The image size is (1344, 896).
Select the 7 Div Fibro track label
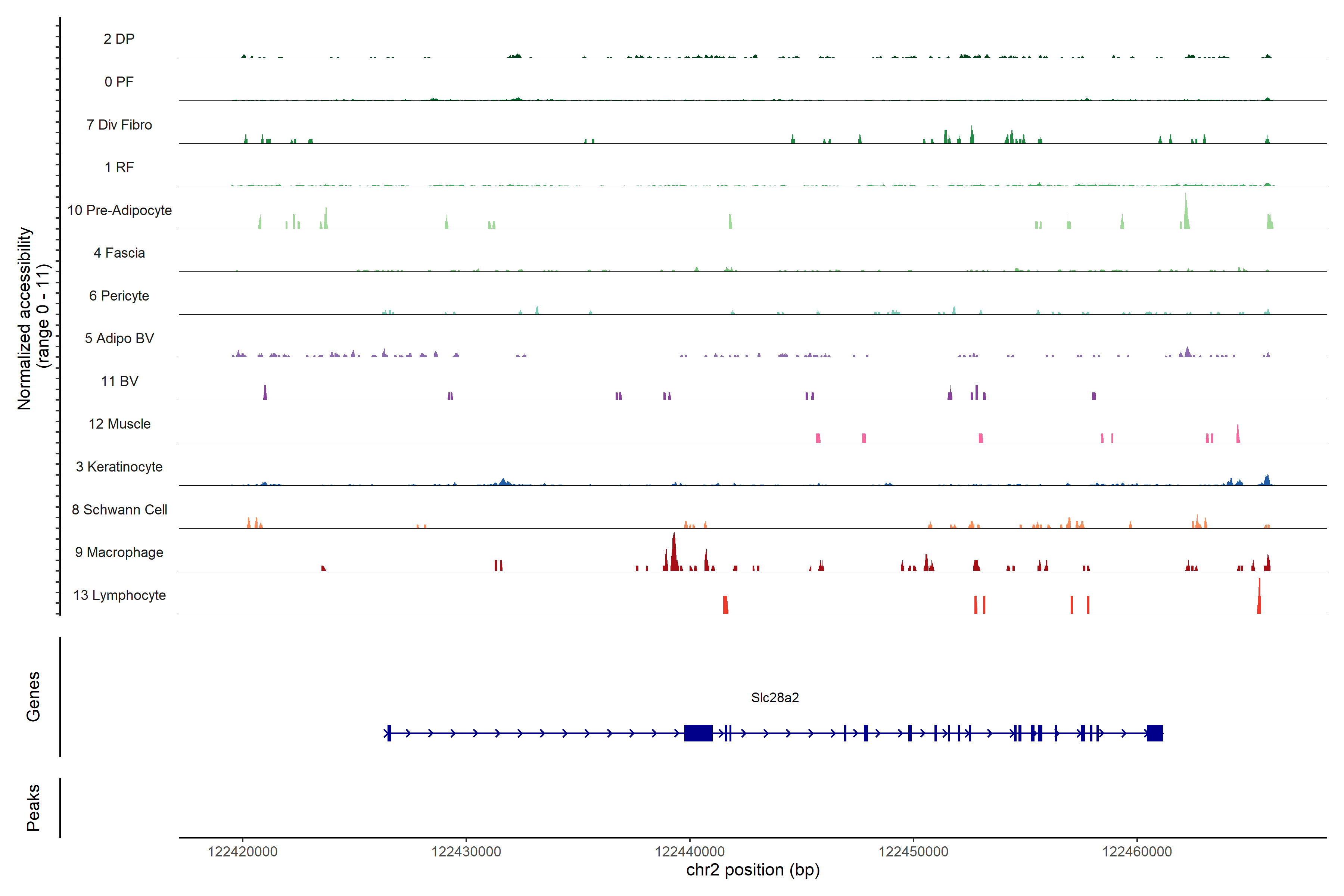pos(119,125)
